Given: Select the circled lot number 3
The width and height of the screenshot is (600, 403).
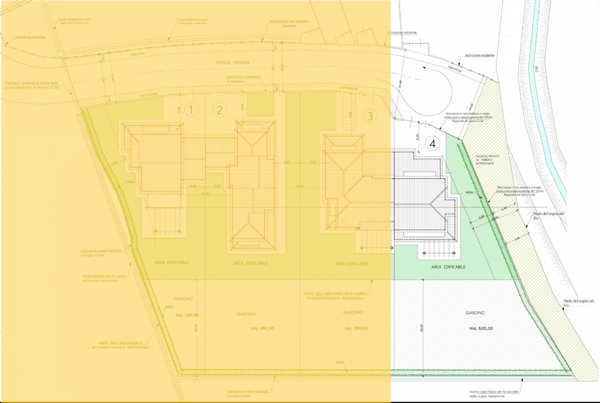Looking at the screenshot, I should click(370, 115).
